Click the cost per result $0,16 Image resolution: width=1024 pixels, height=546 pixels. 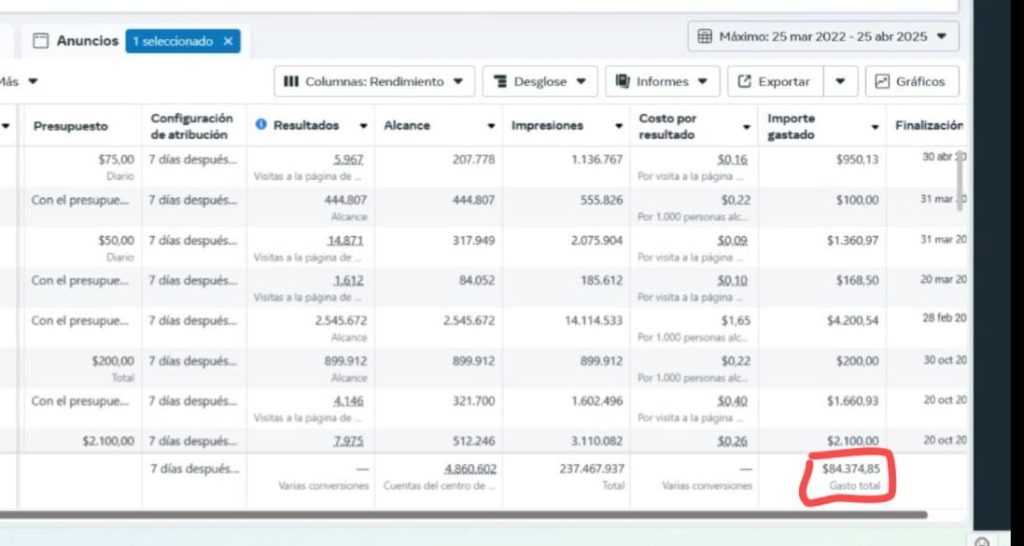(x=732, y=159)
